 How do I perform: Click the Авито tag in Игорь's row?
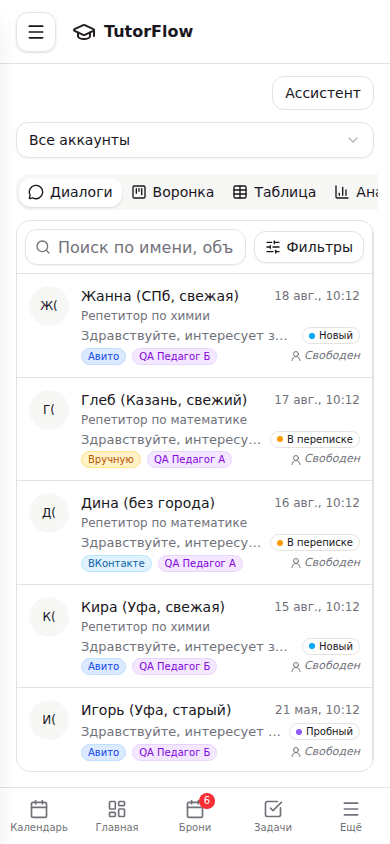point(103,752)
